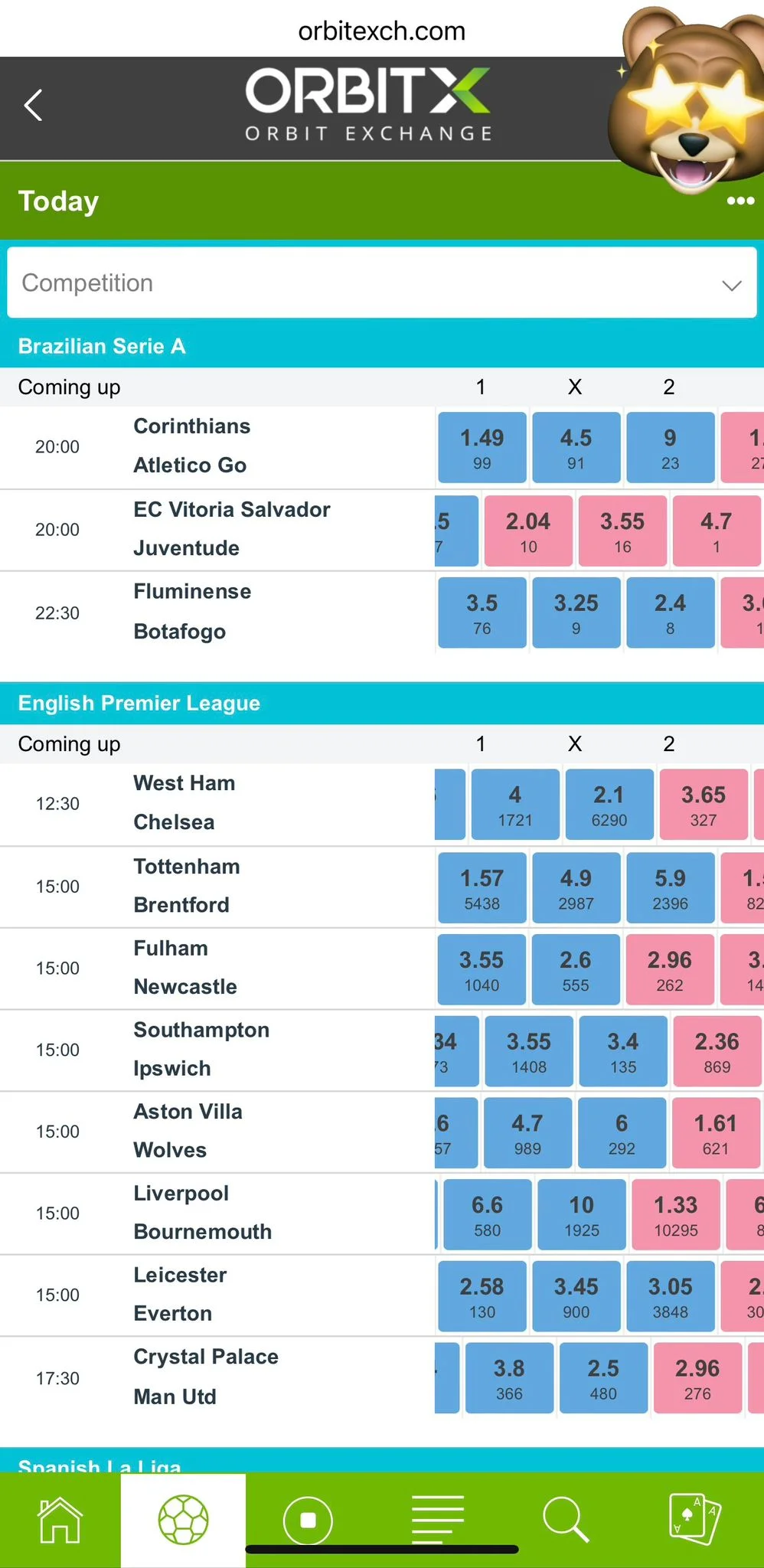The image size is (764, 1568).
Task: Tap the search magnifier icon
Action: [565, 1520]
